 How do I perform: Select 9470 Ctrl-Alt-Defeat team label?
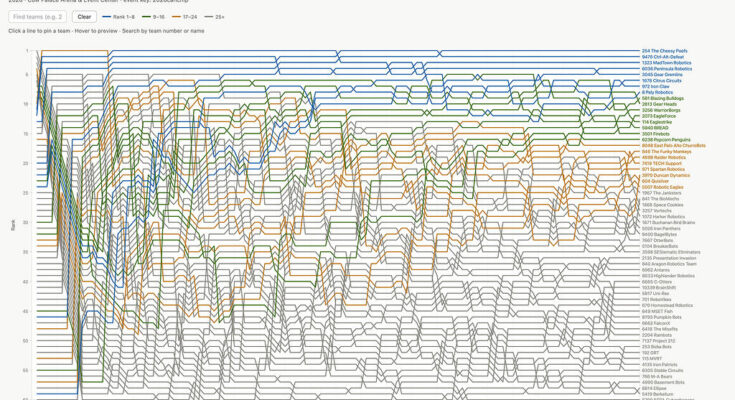coord(664,57)
